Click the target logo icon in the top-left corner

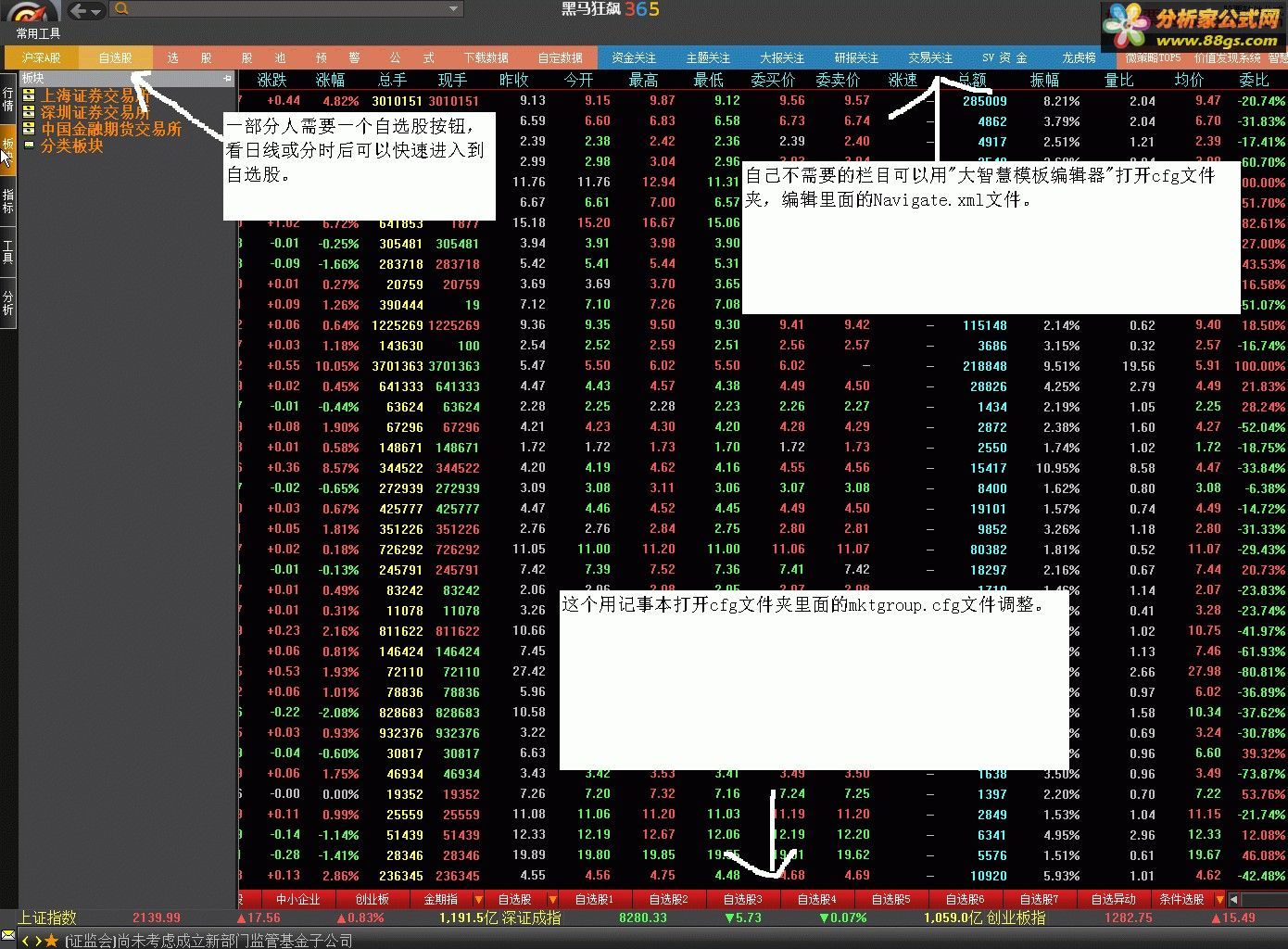coord(30,10)
